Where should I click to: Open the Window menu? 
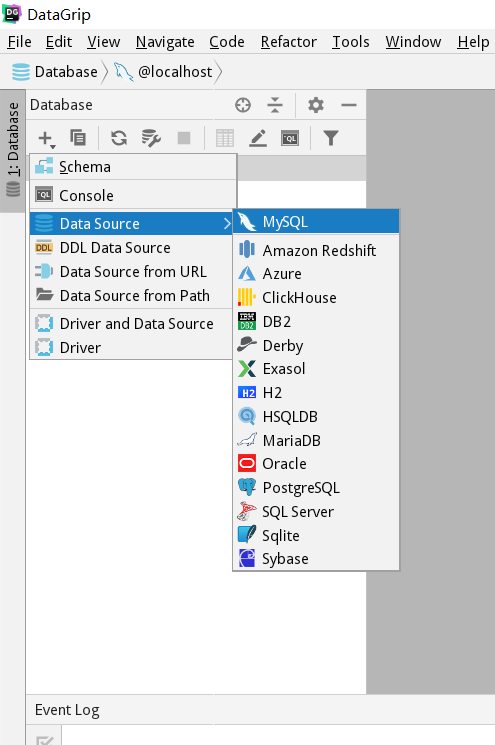coord(413,42)
